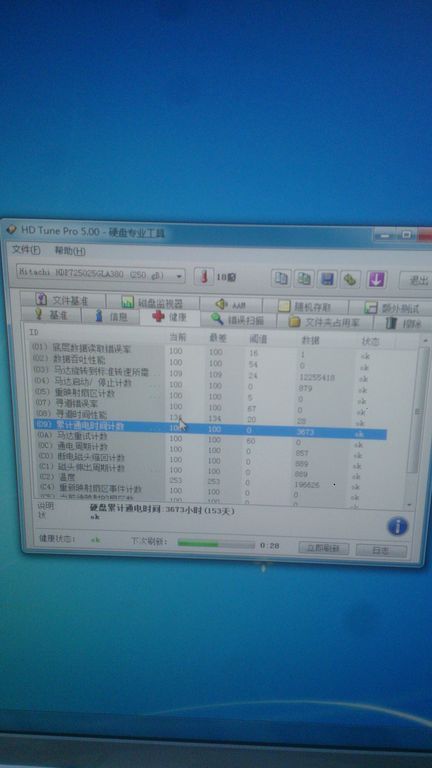Screen dimensions: 432x768
Task: Switch to the 随机存取 tab
Action: 305,307
